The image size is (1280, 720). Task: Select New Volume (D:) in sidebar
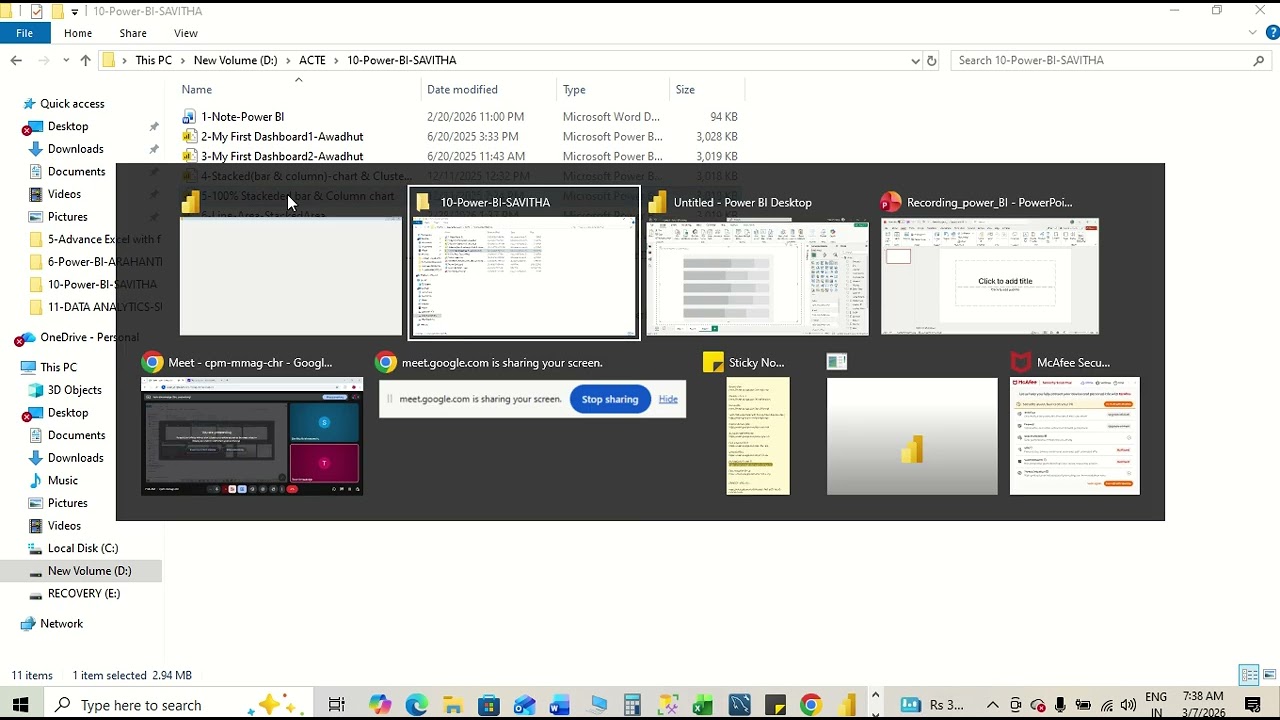[x=89, y=571]
